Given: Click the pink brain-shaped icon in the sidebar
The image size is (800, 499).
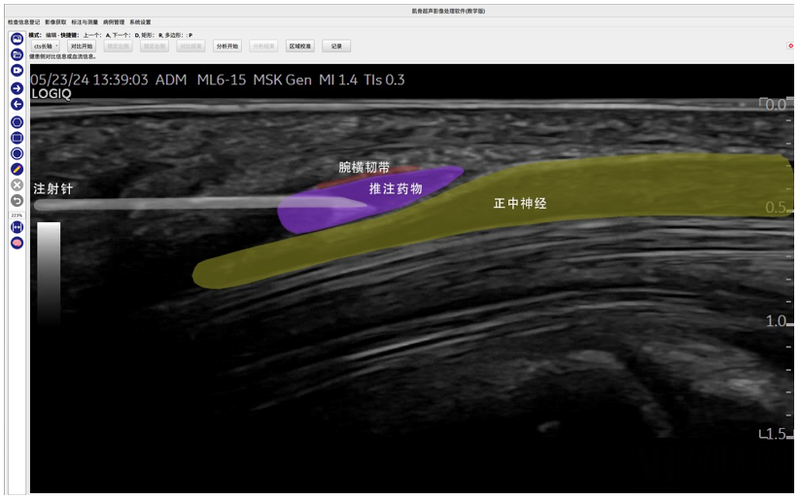Looking at the screenshot, I should (x=17, y=243).
